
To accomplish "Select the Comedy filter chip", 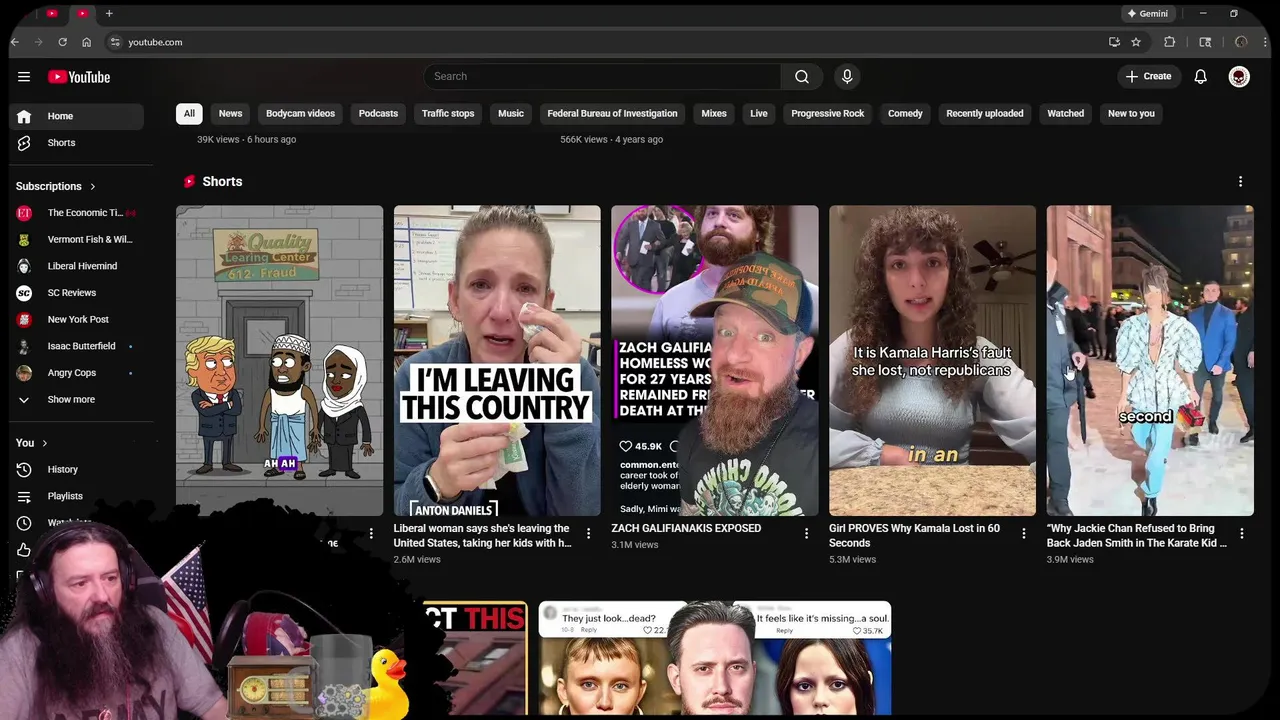I will pyautogui.click(x=905, y=114).
